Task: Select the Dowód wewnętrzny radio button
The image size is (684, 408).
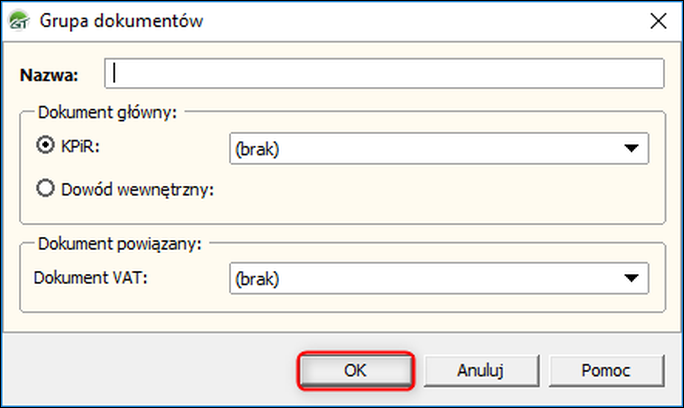Action: click(44, 186)
